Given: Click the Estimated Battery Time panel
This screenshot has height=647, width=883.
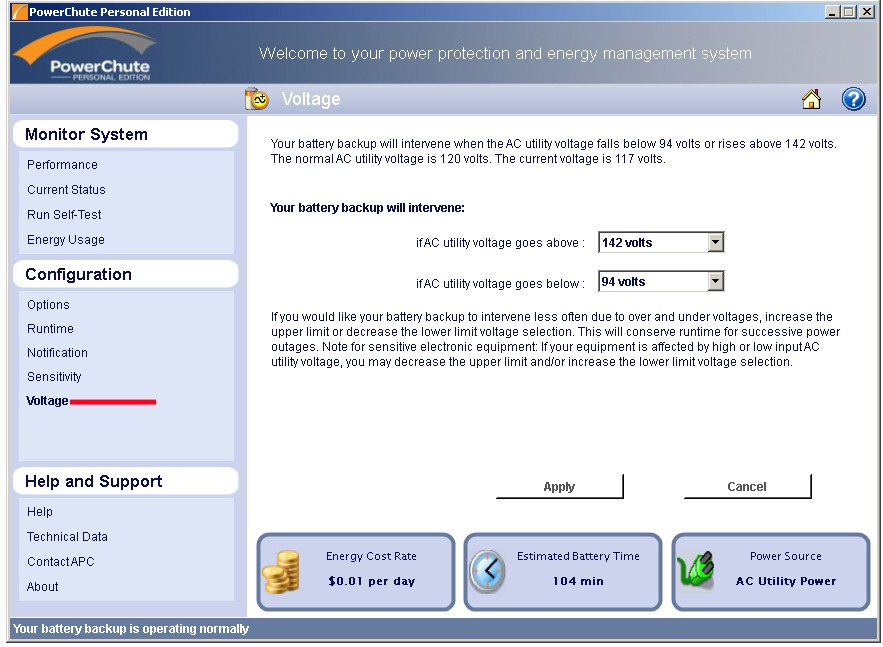Looking at the screenshot, I should click(x=563, y=572).
